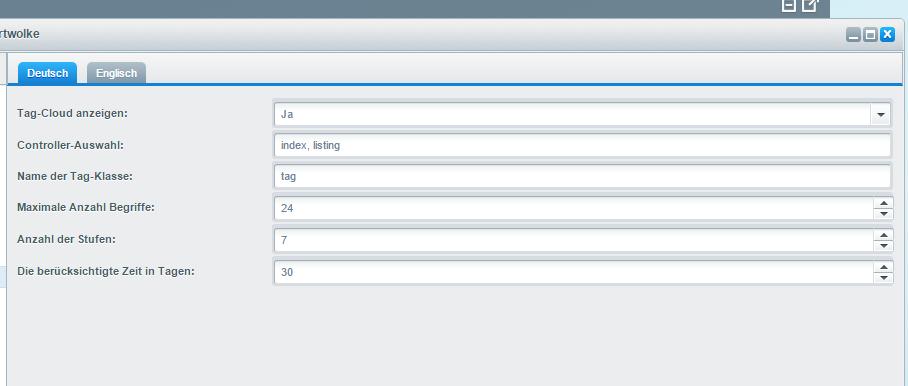Click the Name der Tag-Klasse text field

[x=583, y=177]
